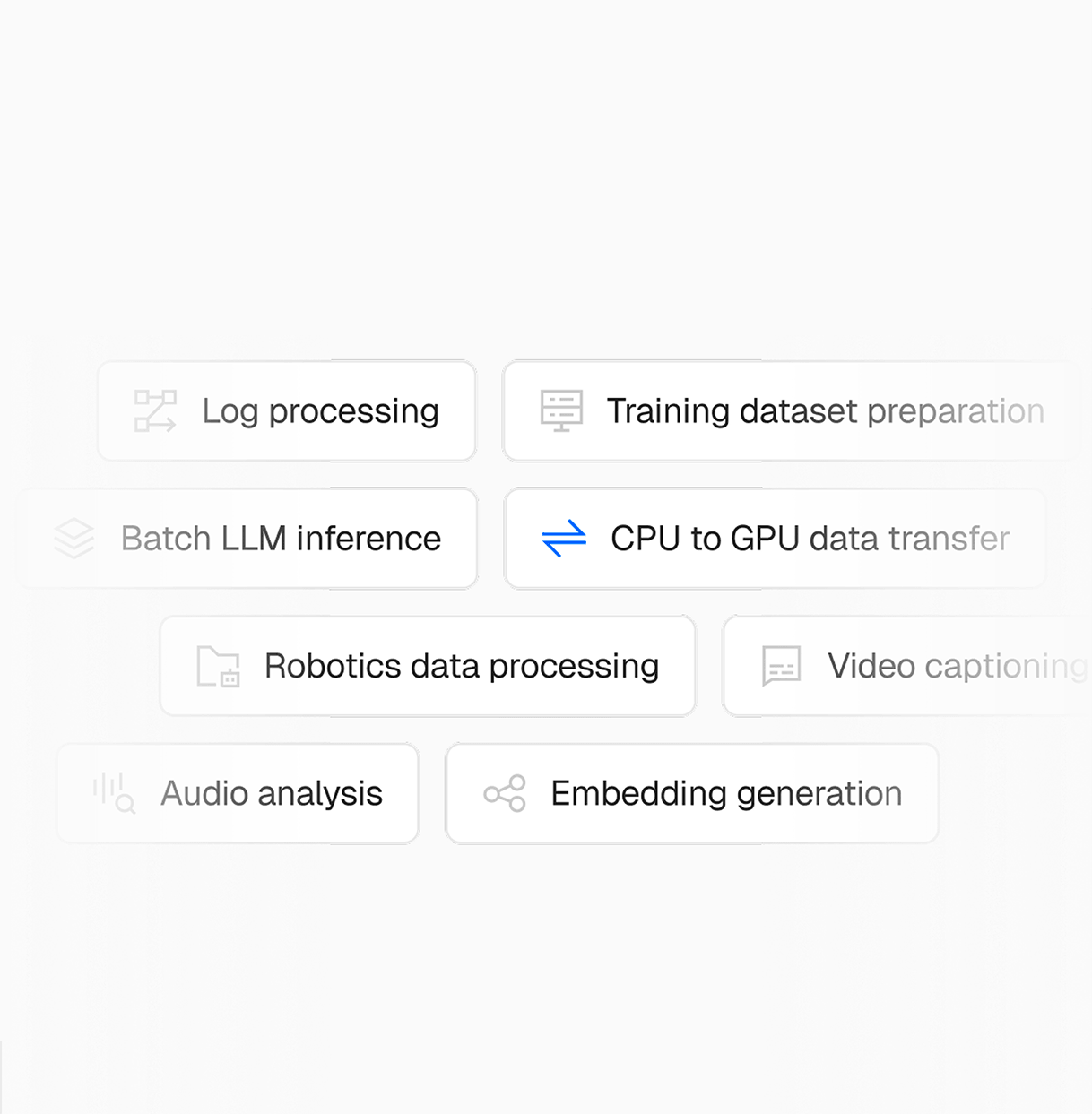Viewport: 1092px width, 1114px height.
Task: Click the Training dataset preparation monitor icon
Action: (561, 411)
